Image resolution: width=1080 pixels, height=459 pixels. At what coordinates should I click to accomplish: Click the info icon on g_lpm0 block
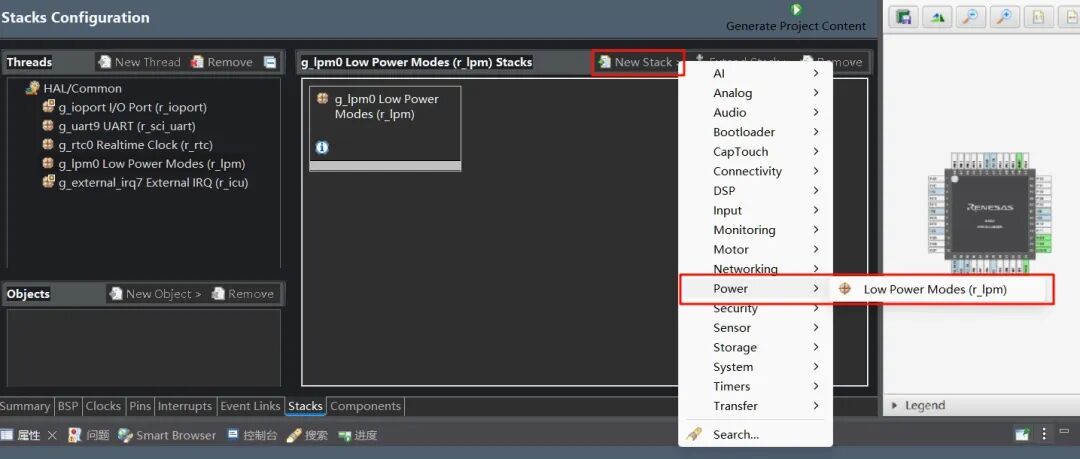click(x=322, y=147)
